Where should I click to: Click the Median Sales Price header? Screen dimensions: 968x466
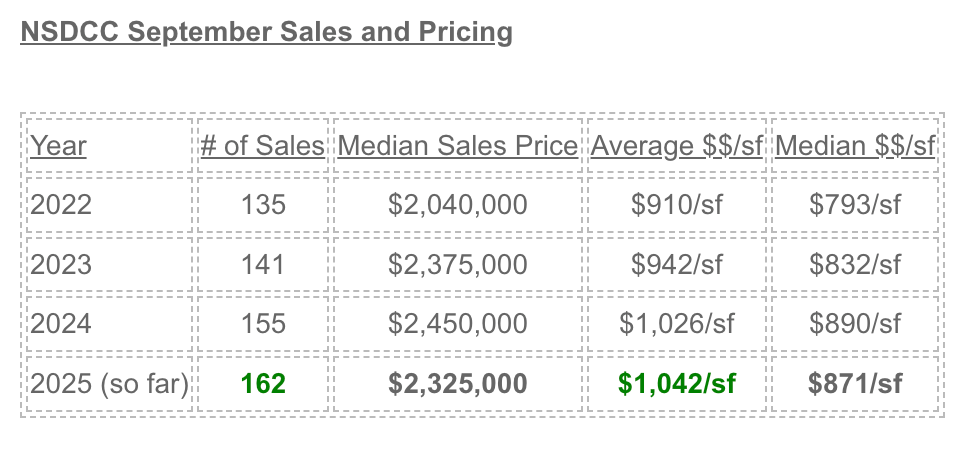pyautogui.click(x=458, y=146)
